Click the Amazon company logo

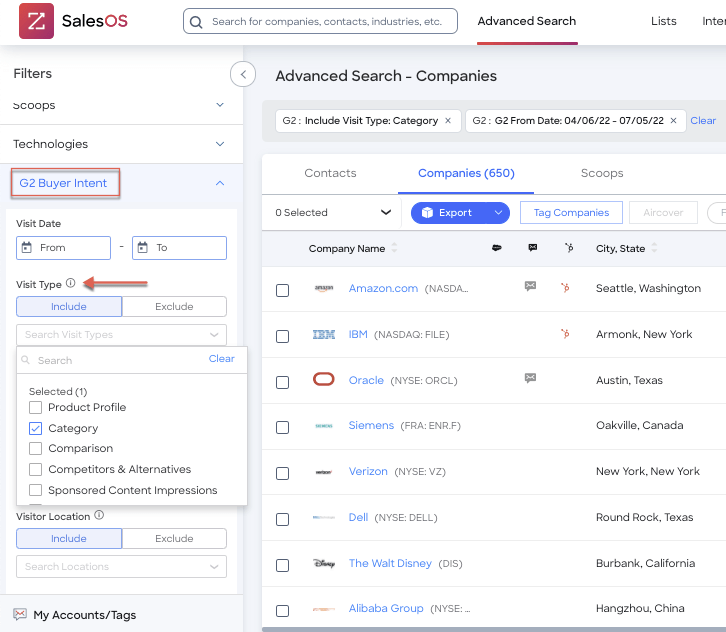pyautogui.click(x=324, y=288)
